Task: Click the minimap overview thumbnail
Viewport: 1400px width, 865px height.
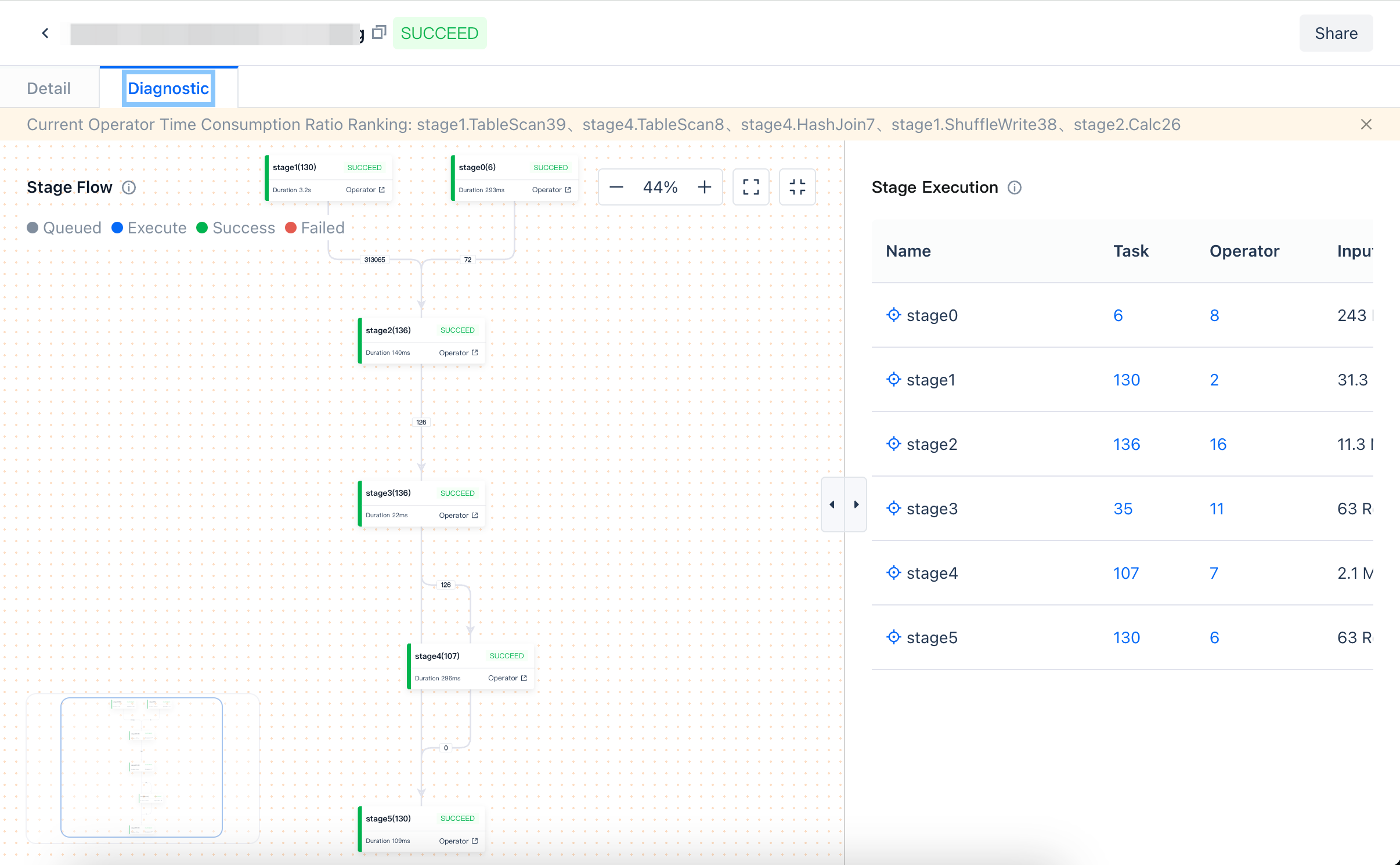Action: coord(142,767)
